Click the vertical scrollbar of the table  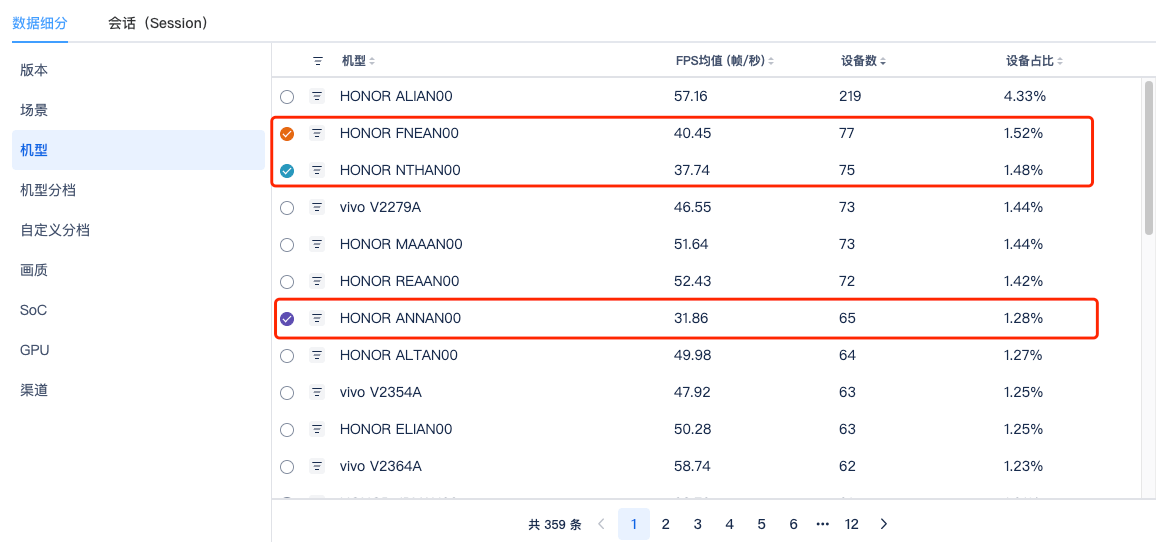pyautogui.click(x=1148, y=160)
